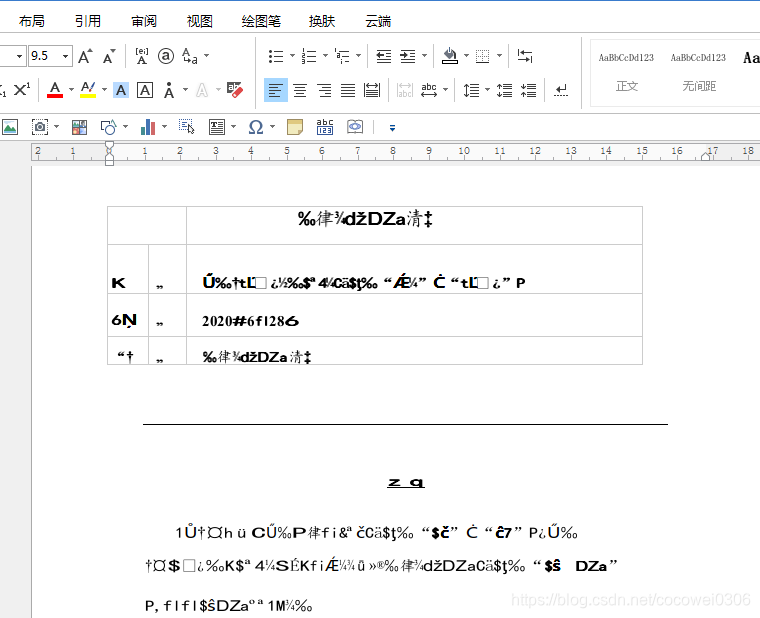Apply yellow text highlight color
Screen dimensions: 760x618
88,90
